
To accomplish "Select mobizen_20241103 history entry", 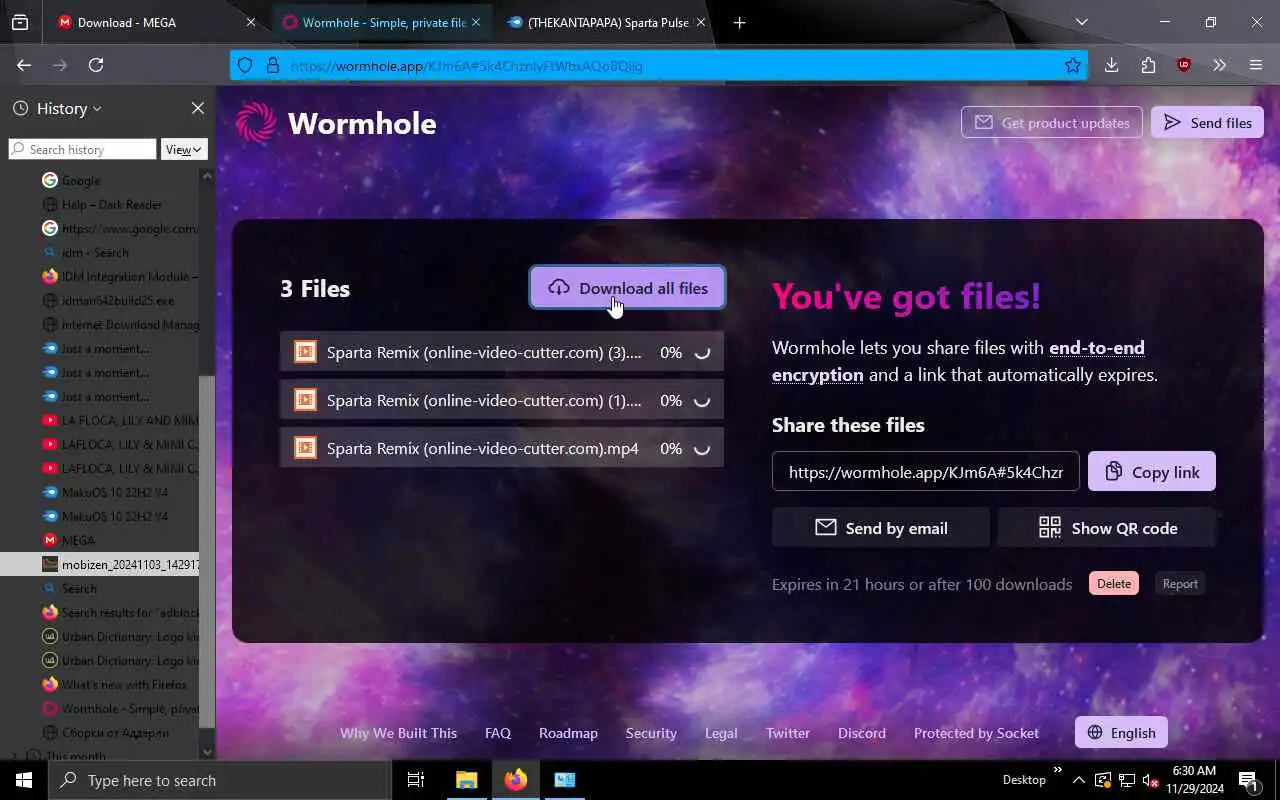I will pos(100,564).
